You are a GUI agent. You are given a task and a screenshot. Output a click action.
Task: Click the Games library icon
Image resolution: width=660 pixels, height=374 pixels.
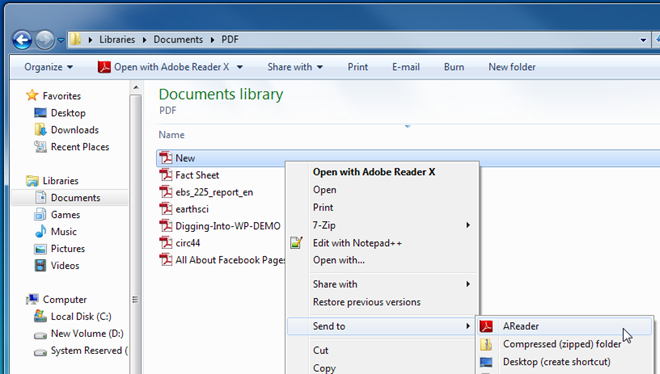tap(40, 214)
